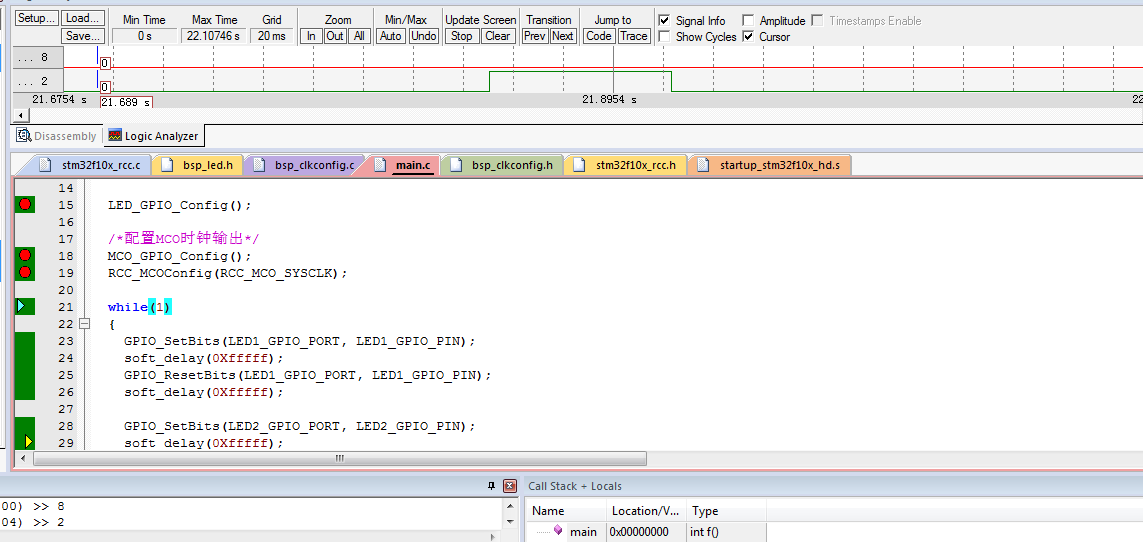Image resolution: width=1143 pixels, height=542 pixels.
Task: Click the Setup... button
Action: [x=36, y=19]
